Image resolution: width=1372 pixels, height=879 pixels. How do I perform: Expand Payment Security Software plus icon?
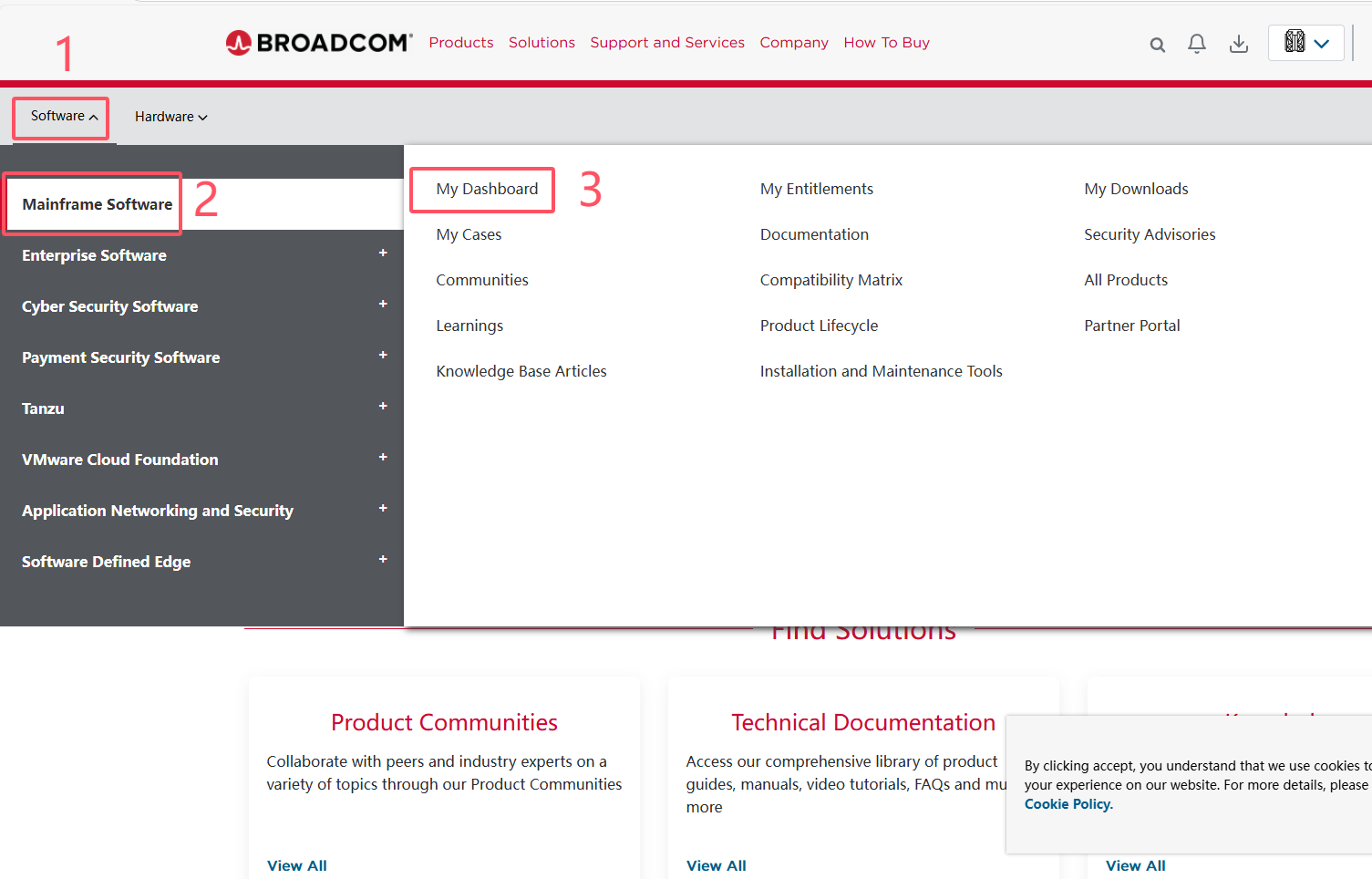[383, 355]
